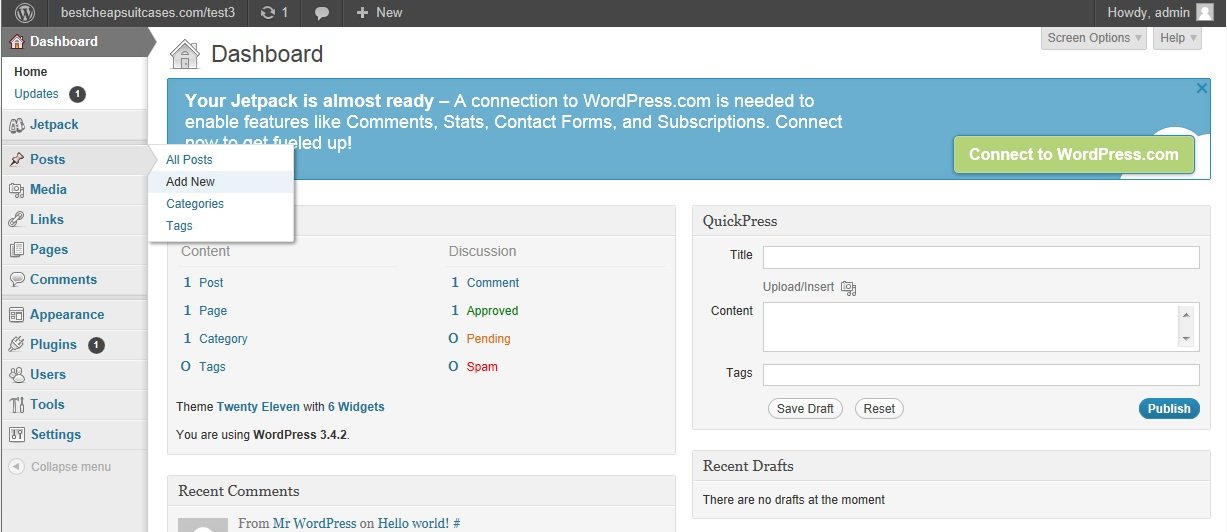The height and width of the screenshot is (532, 1227).
Task: Focus the QuickPress Content text area
Action: [x=981, y=327]
